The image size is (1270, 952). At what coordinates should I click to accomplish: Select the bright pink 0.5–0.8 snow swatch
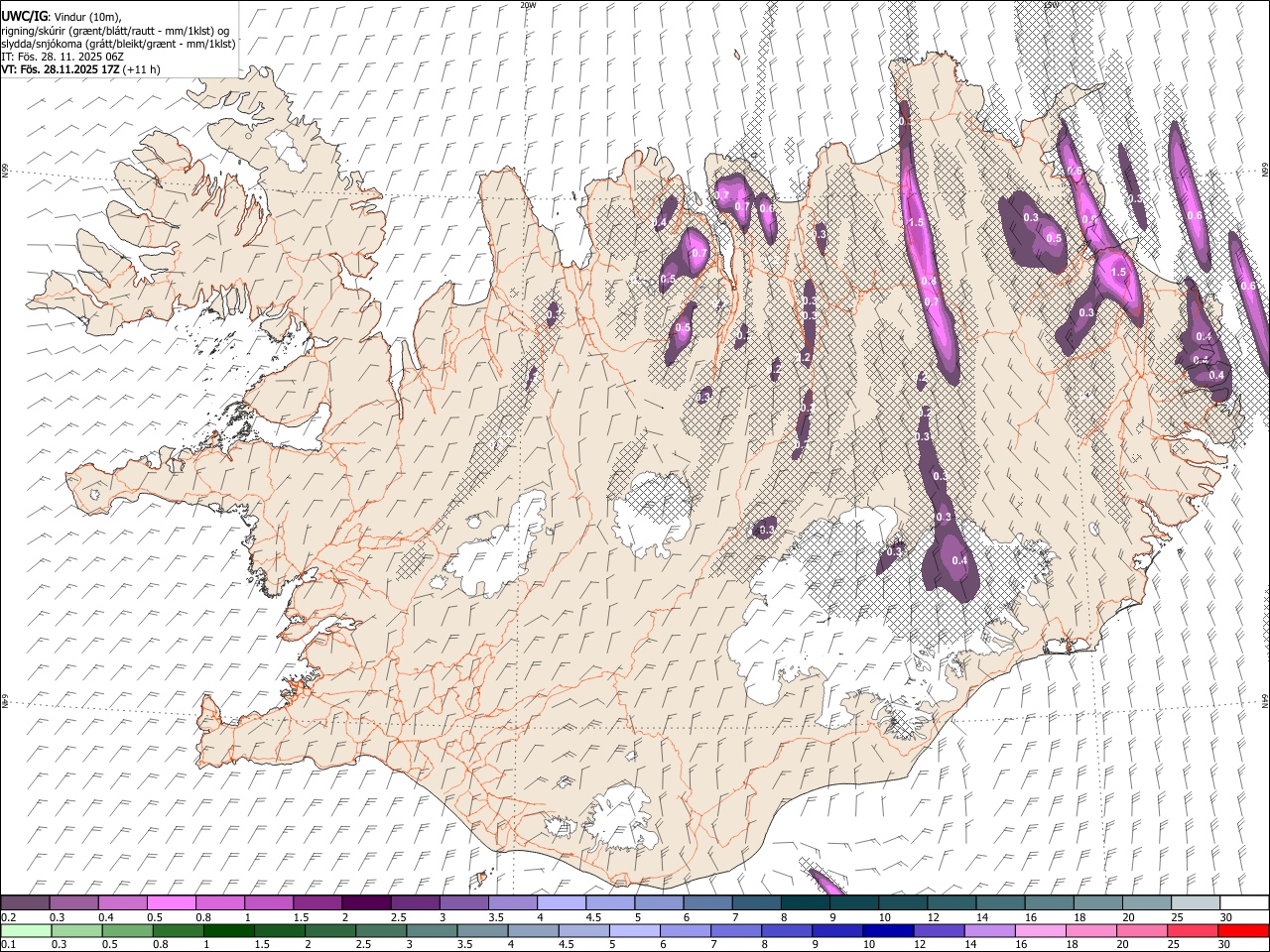172,902
